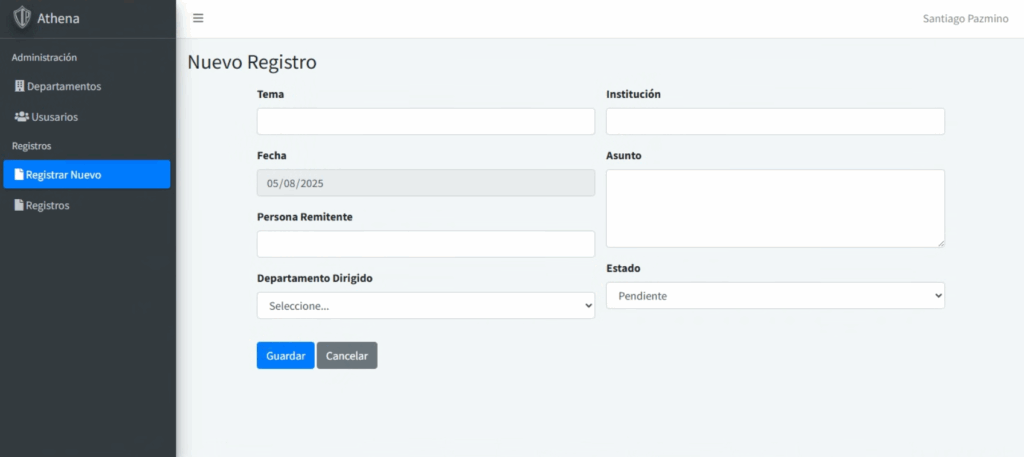Toggle the sidebar with hamburger menu icon
The width and height of the screenshot is (1024, 457).
tap(198, 18)
